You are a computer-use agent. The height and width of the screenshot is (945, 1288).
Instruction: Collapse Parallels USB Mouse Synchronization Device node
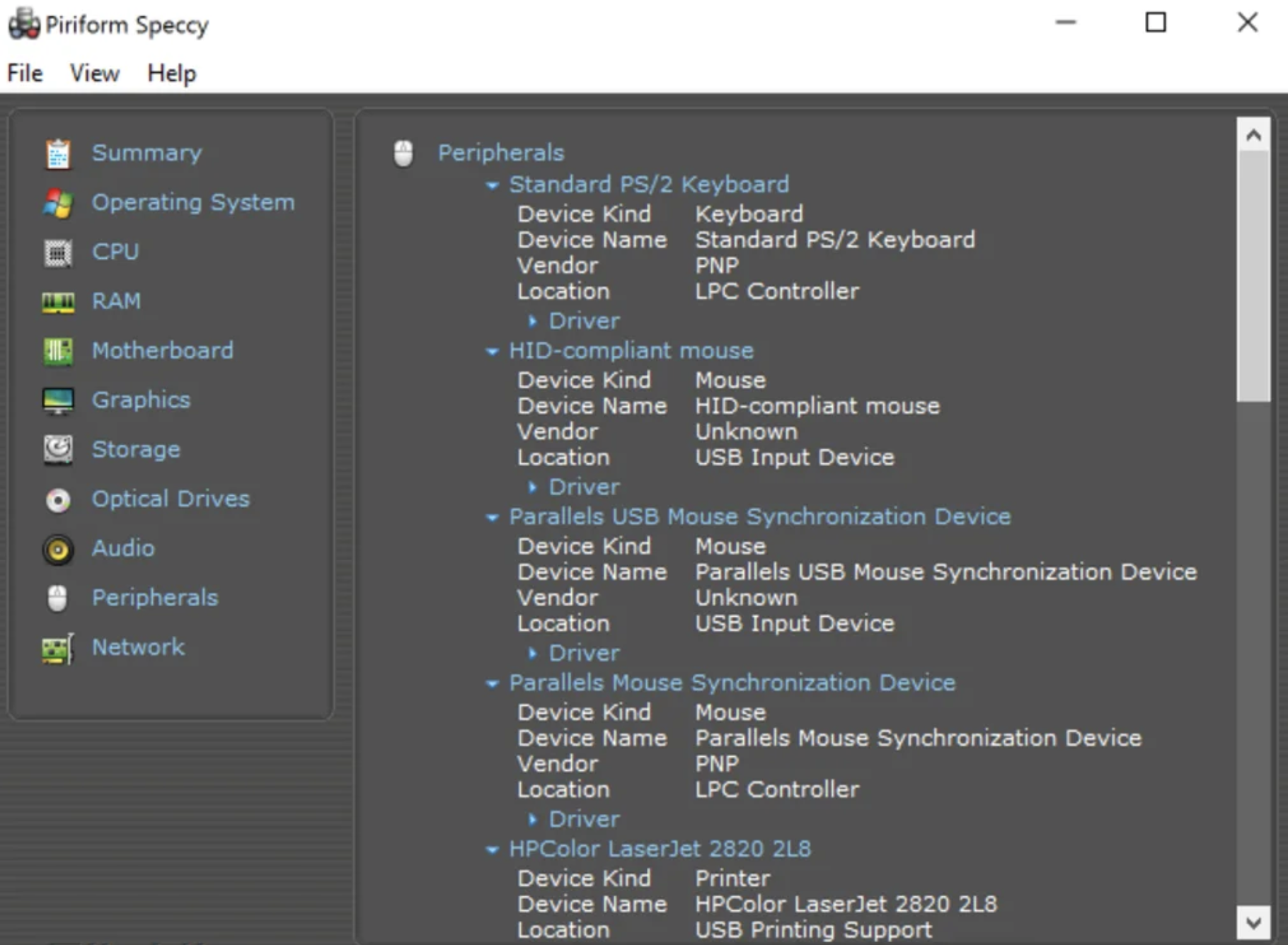coord(492,518)
